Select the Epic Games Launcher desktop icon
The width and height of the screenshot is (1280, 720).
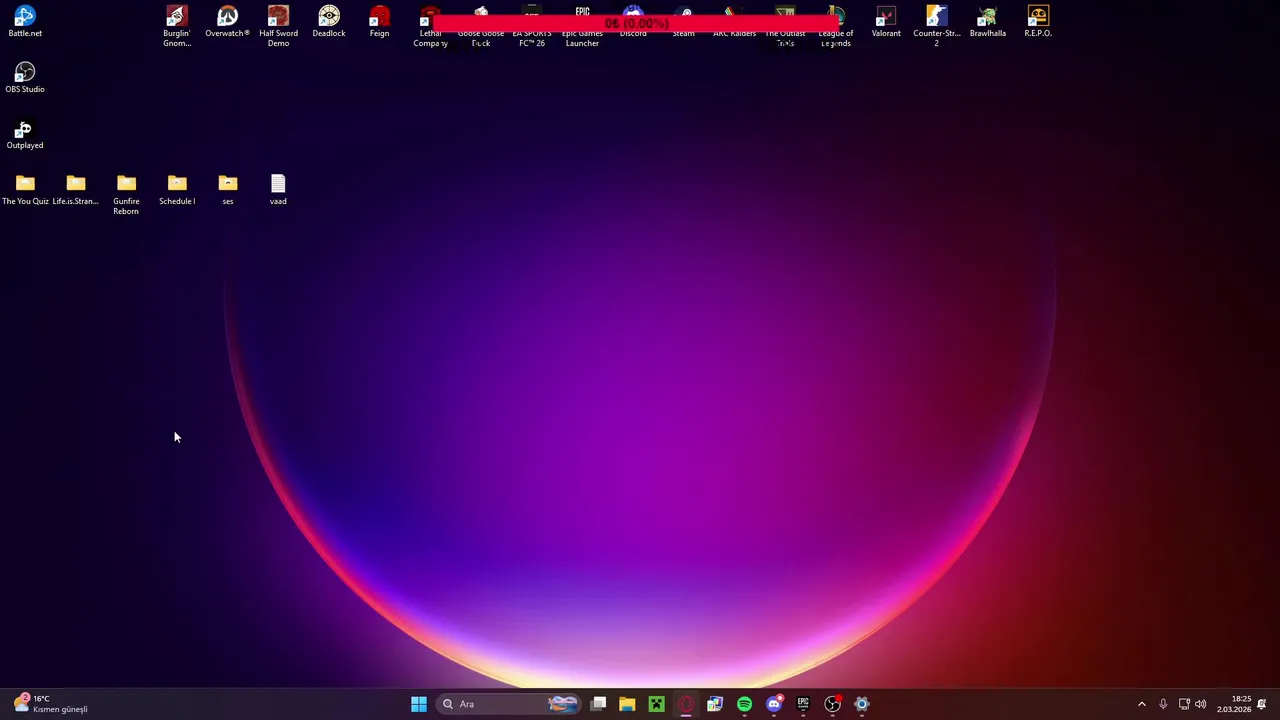click(582, 25)
